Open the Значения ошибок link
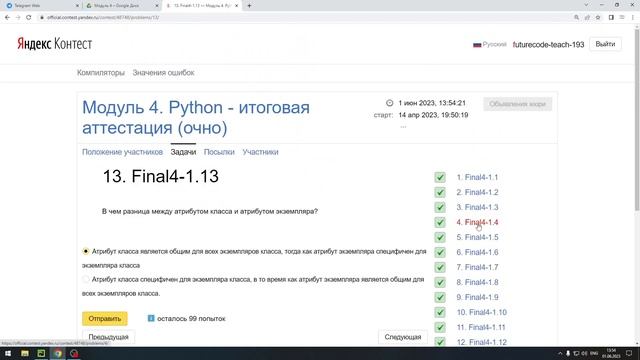 (163, 73)
